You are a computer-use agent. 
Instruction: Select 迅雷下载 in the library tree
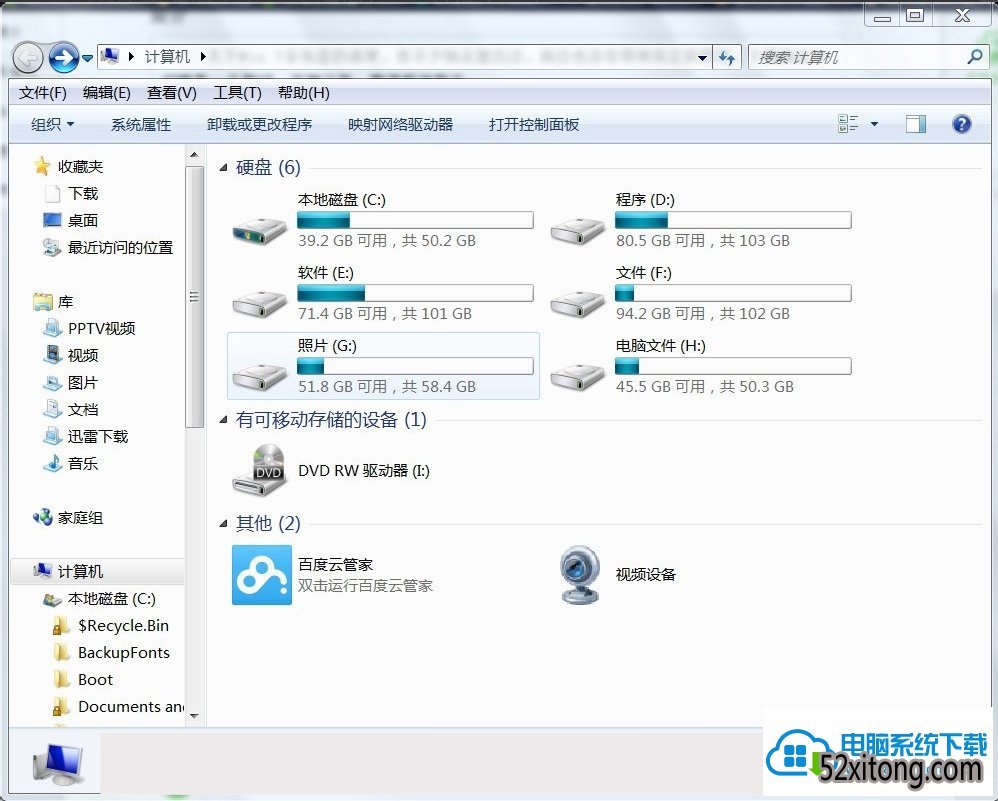coord(97,436)
